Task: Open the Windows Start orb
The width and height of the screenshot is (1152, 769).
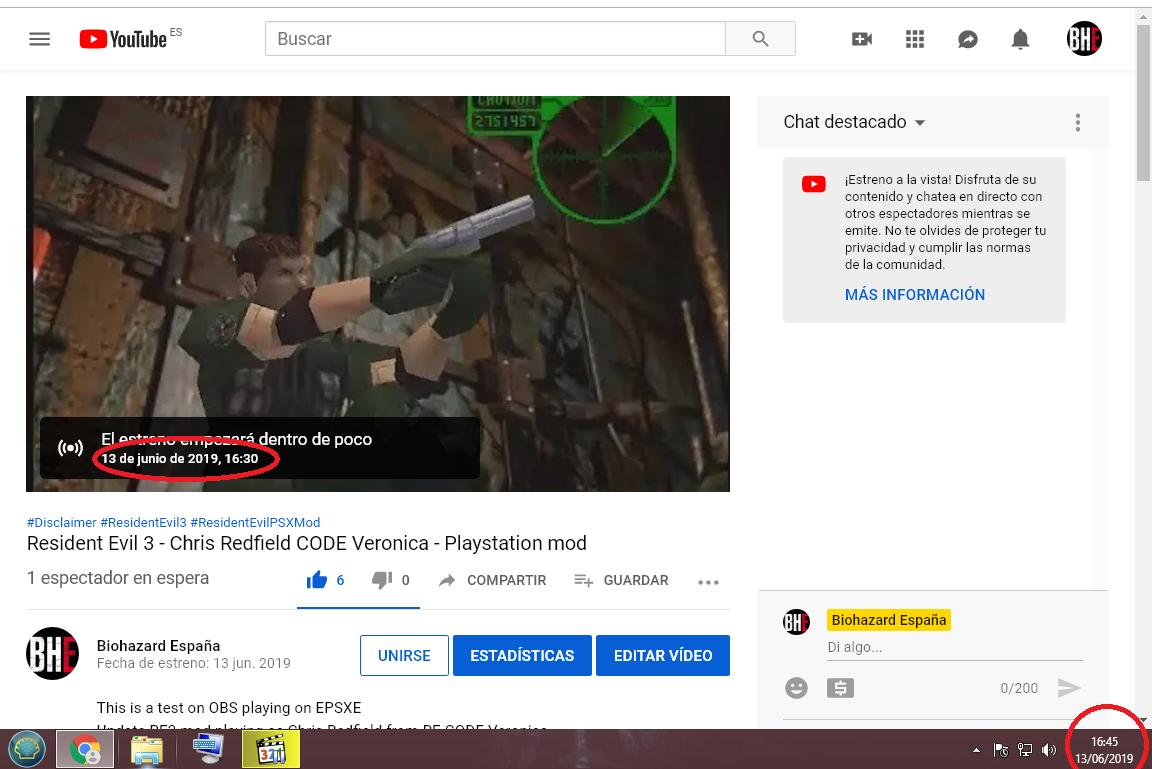Action: pos(27,750)
